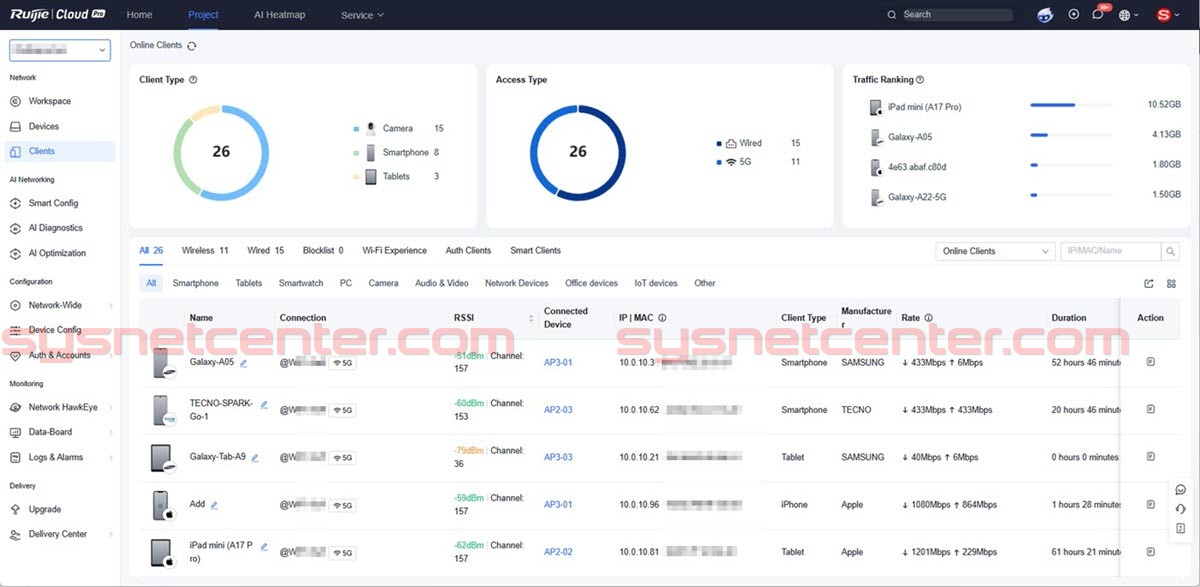Click the search magnifier beside IP/MAC/Name field

(1170, 252)
